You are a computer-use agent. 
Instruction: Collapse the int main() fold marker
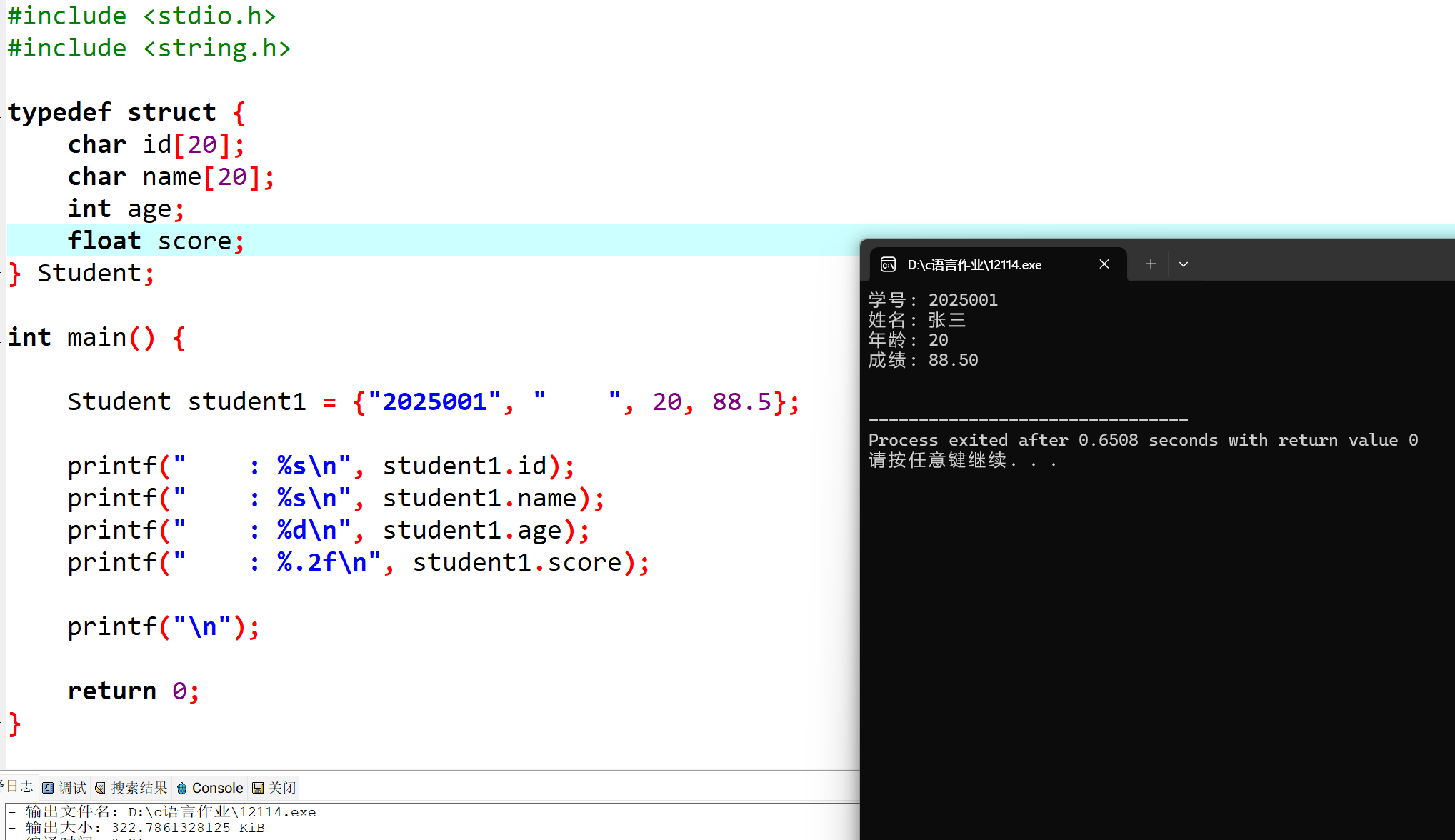click(2, 336)
